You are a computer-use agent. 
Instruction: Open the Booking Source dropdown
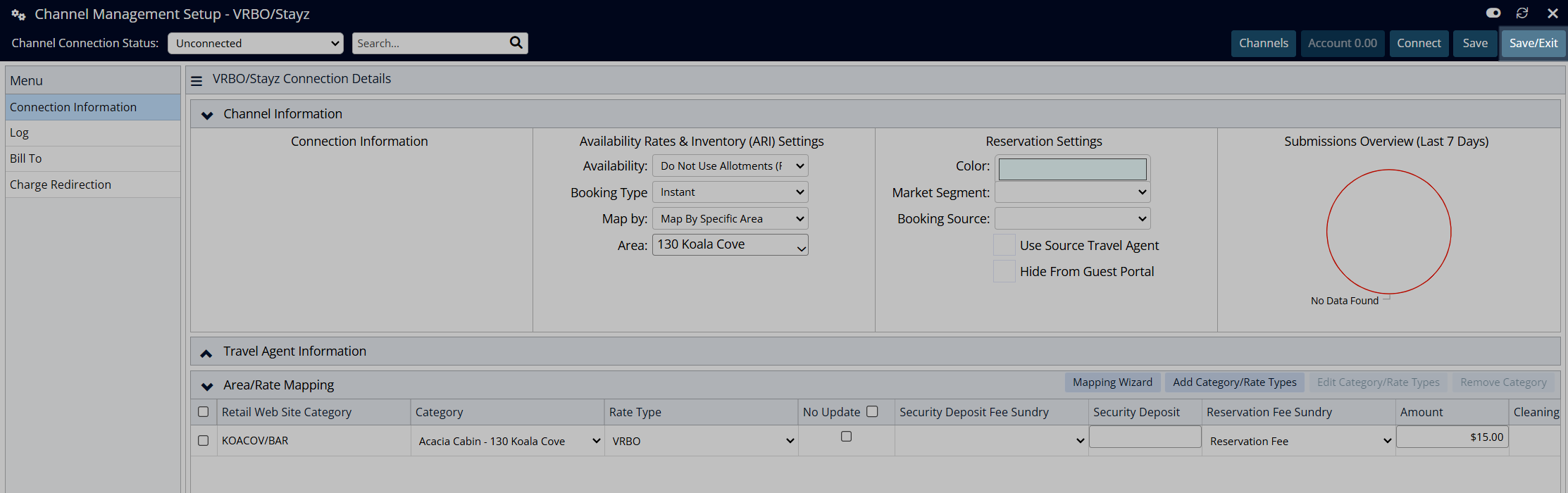point(1073,219)
